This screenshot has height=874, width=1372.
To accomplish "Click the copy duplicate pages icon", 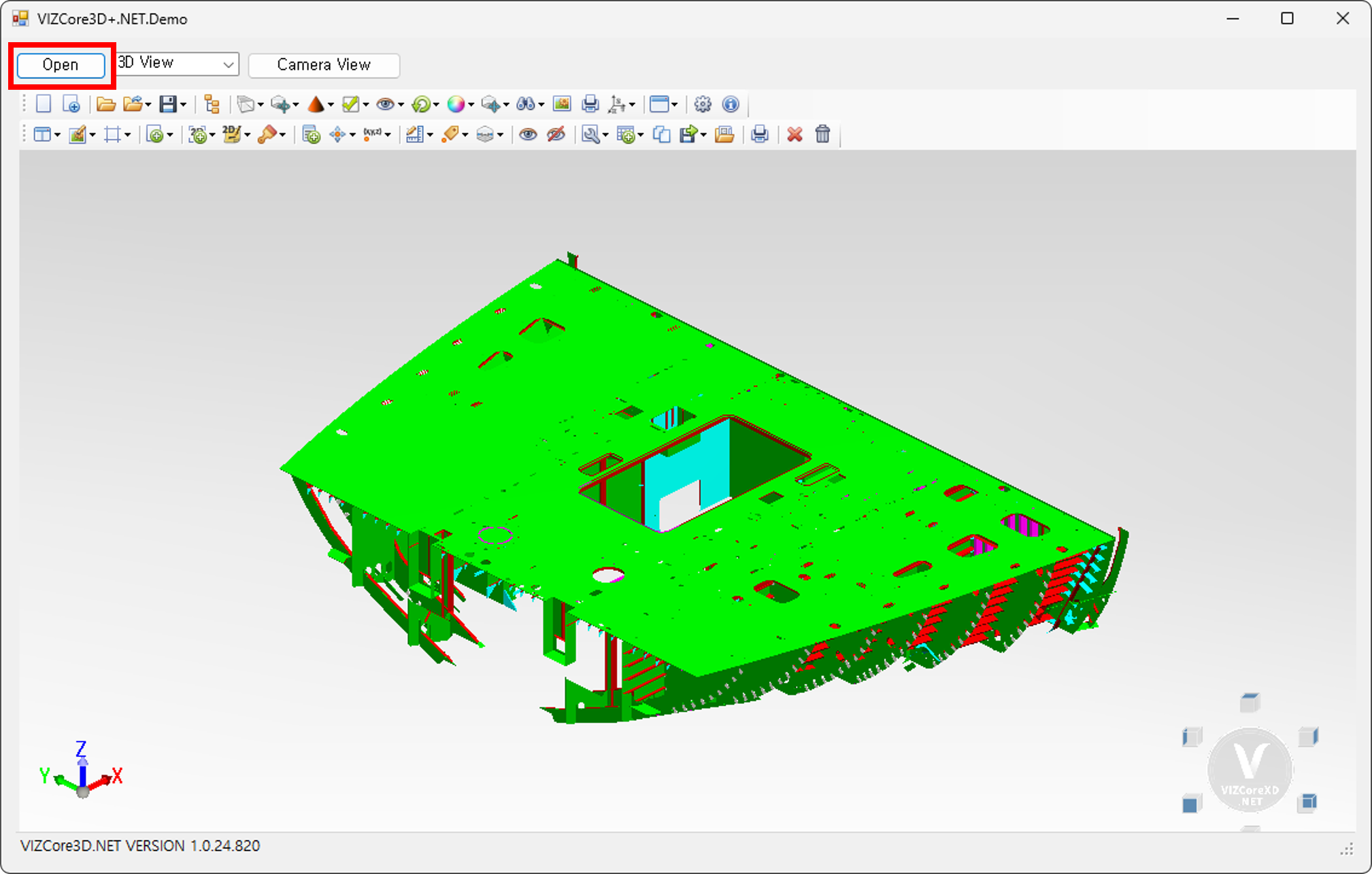I will pyautogui.click(x=661, y=135).
